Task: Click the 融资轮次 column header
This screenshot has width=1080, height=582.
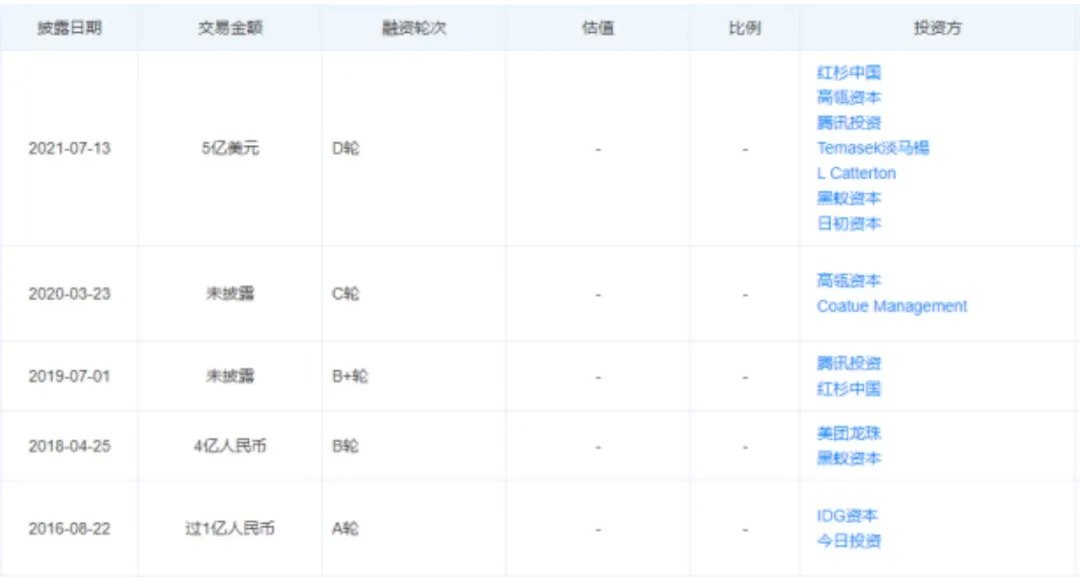Action: [x=414, y=28]
